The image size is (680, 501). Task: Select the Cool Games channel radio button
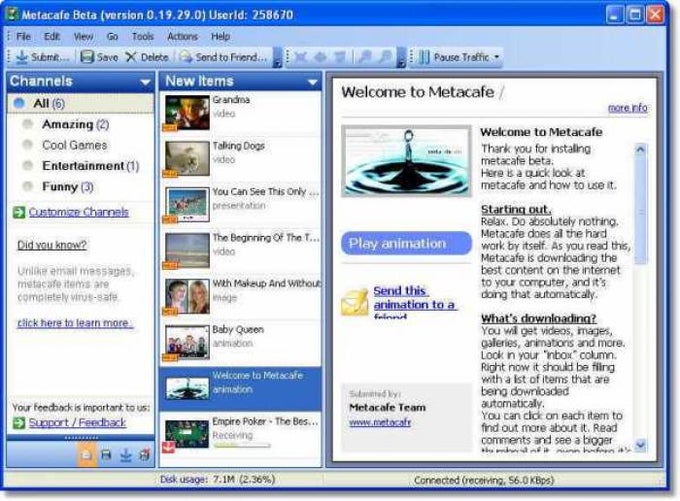pyautogui.click(x=28, y=145)
